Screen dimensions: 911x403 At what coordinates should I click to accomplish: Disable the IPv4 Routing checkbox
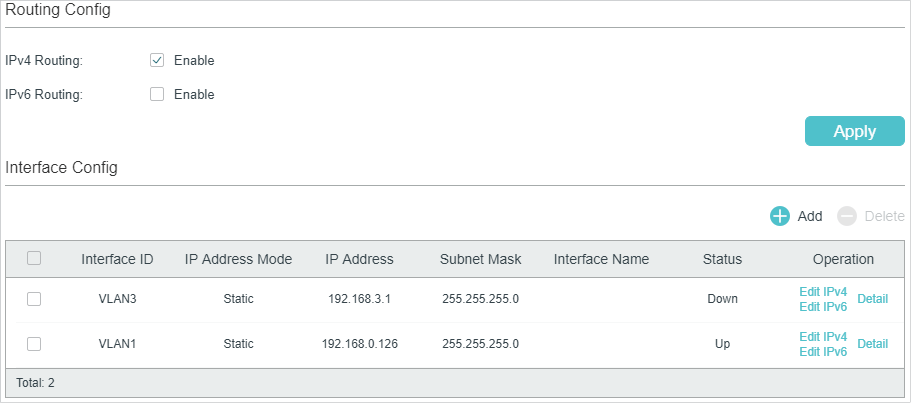pyautogui.click(x=157, y=60)
